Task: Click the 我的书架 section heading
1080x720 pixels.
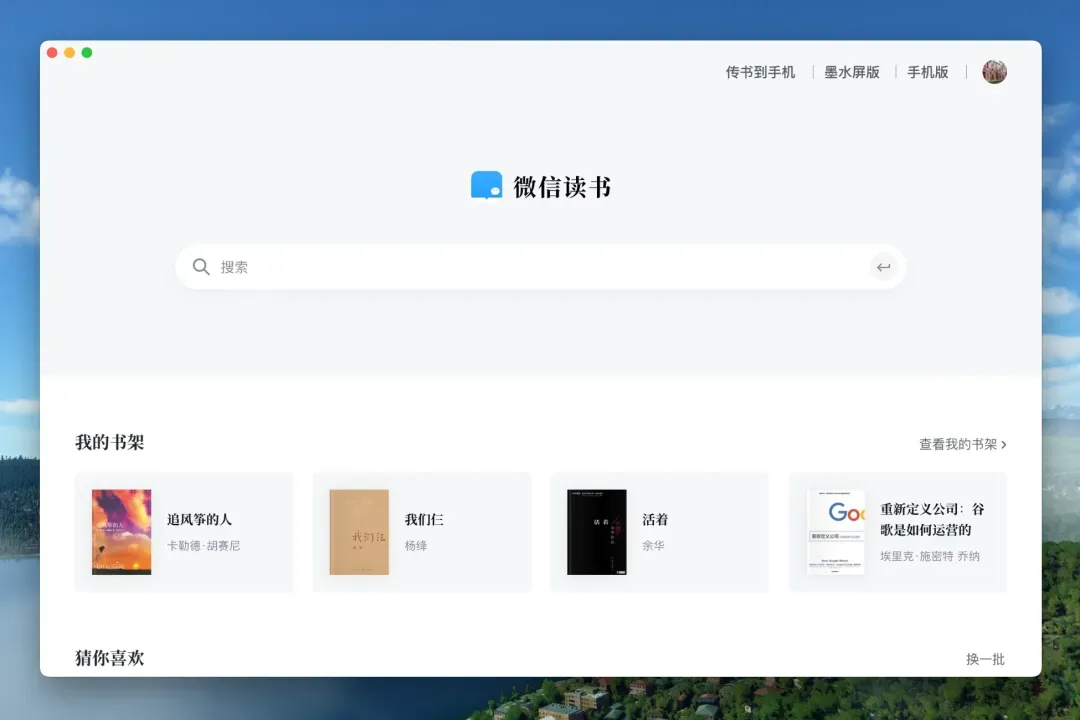Action: tap(110, 442)
